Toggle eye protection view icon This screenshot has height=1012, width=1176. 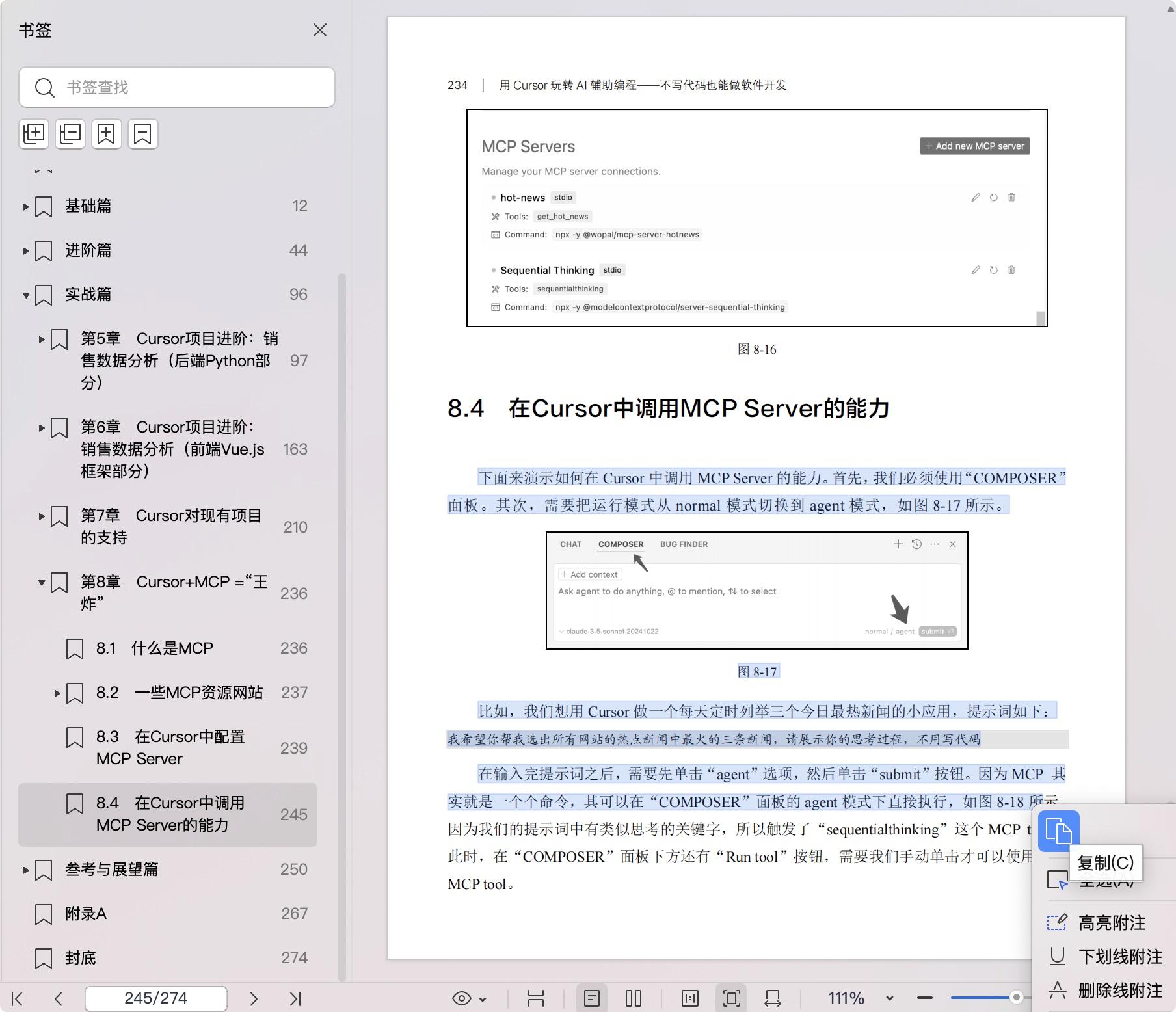click(462, 998)
